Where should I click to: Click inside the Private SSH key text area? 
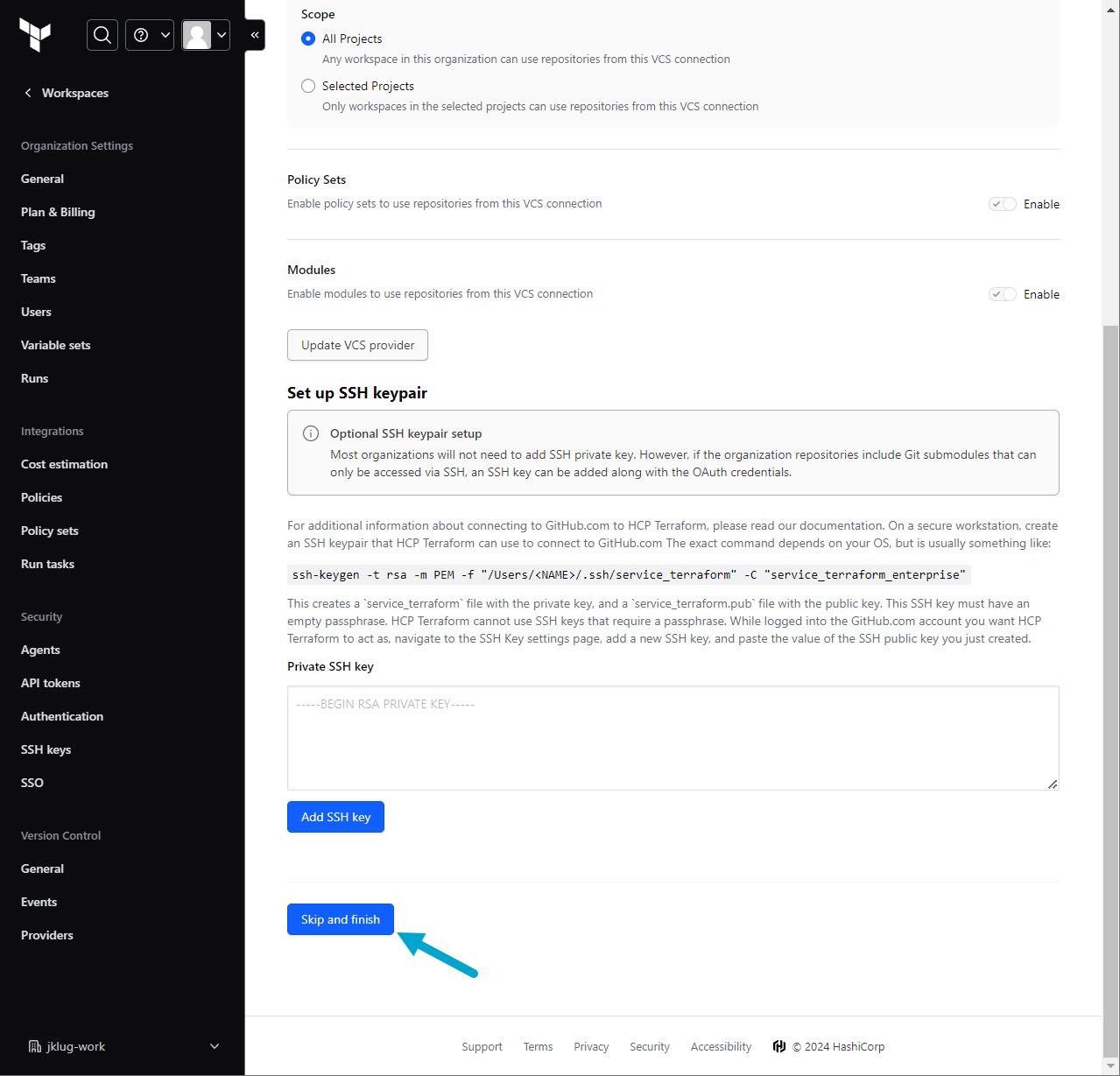(x=673, y=738)
